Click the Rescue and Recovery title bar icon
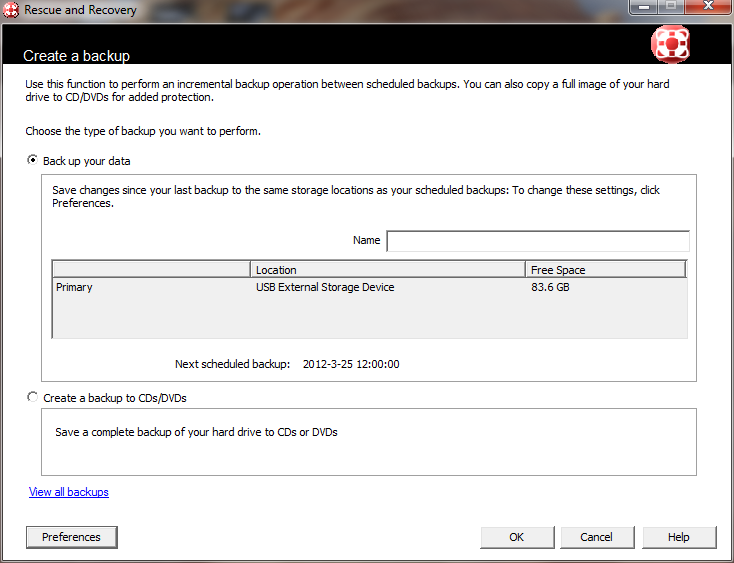 click(x=12, y=10)
